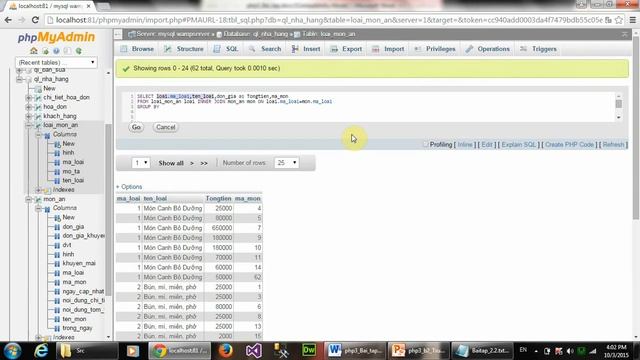Open the + Options link
Image resolution: width=640 pixels, height=360 pixels.
click(129, 187)
